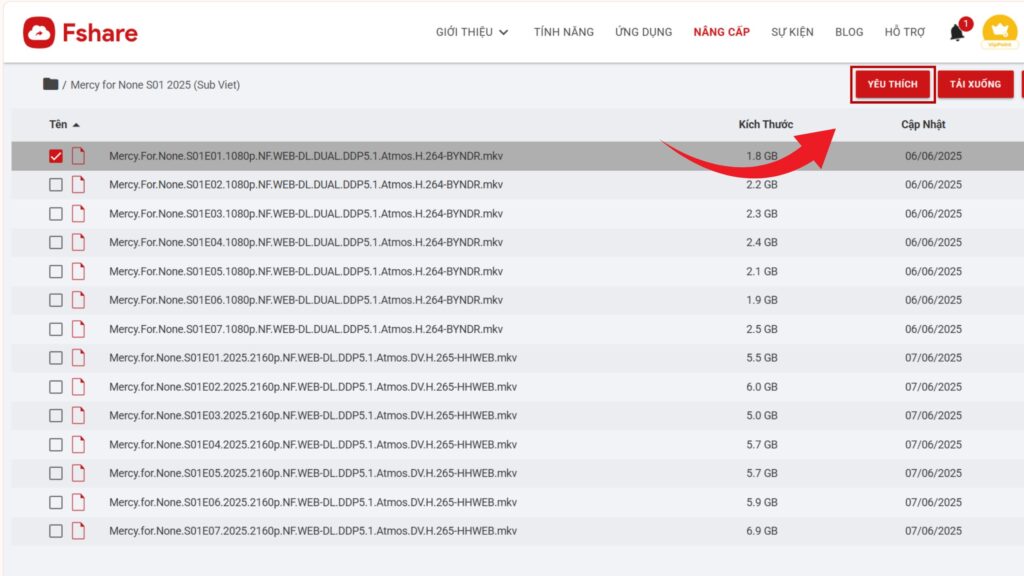This screenshot has width=1024, height=576.
Task: Open the S01E05 1080p BYNDR mkv file
Action: 306,271
